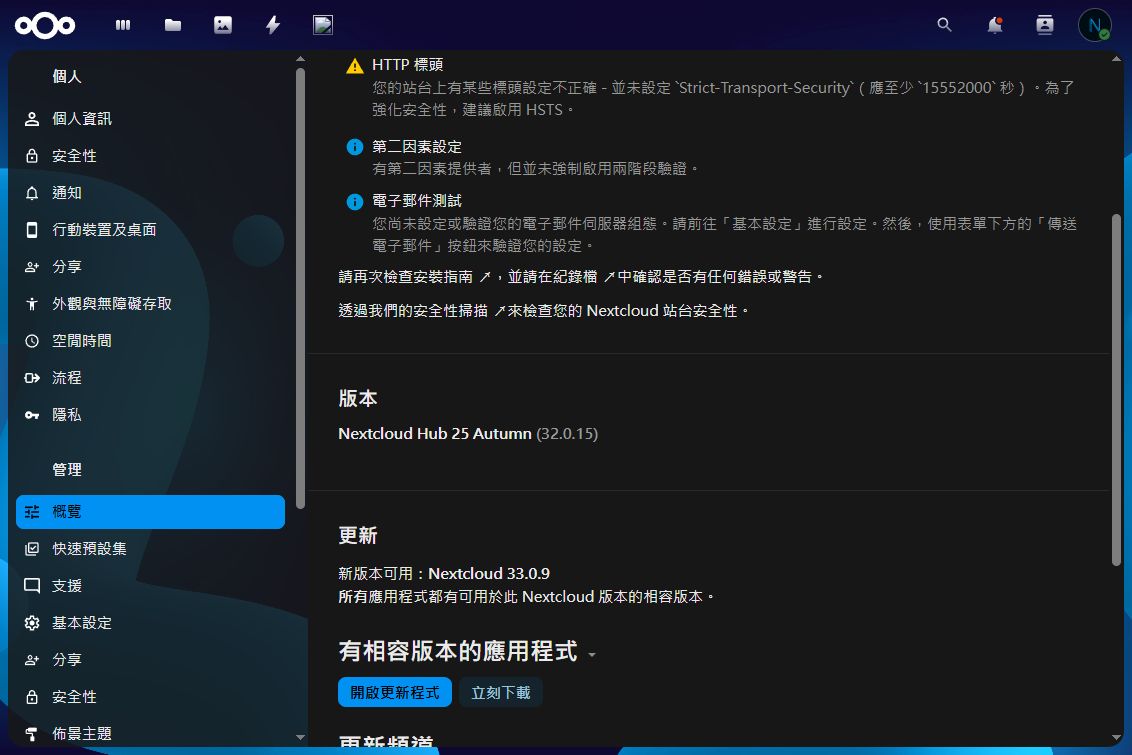1132x755 pixels.
Task: Open 隱私 settings
Action: (x=150, y=415)
